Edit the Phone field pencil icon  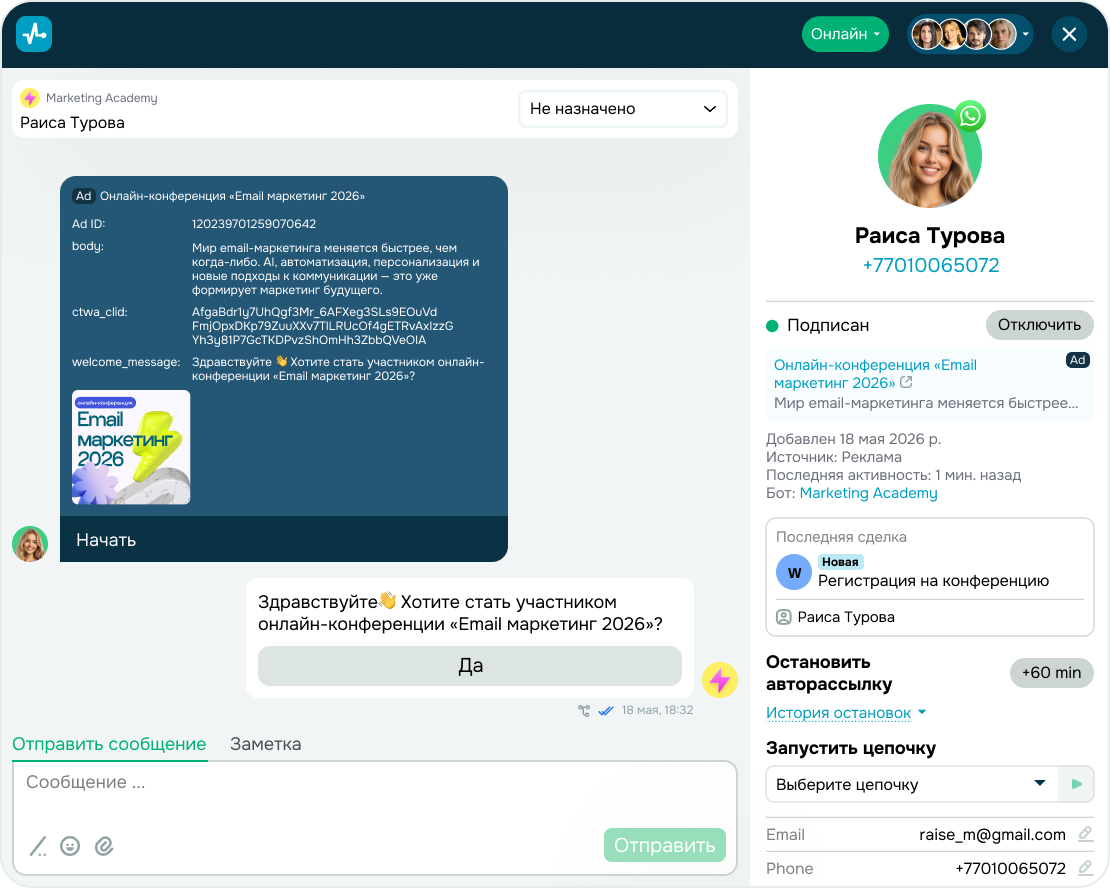tap(1085, 867)
